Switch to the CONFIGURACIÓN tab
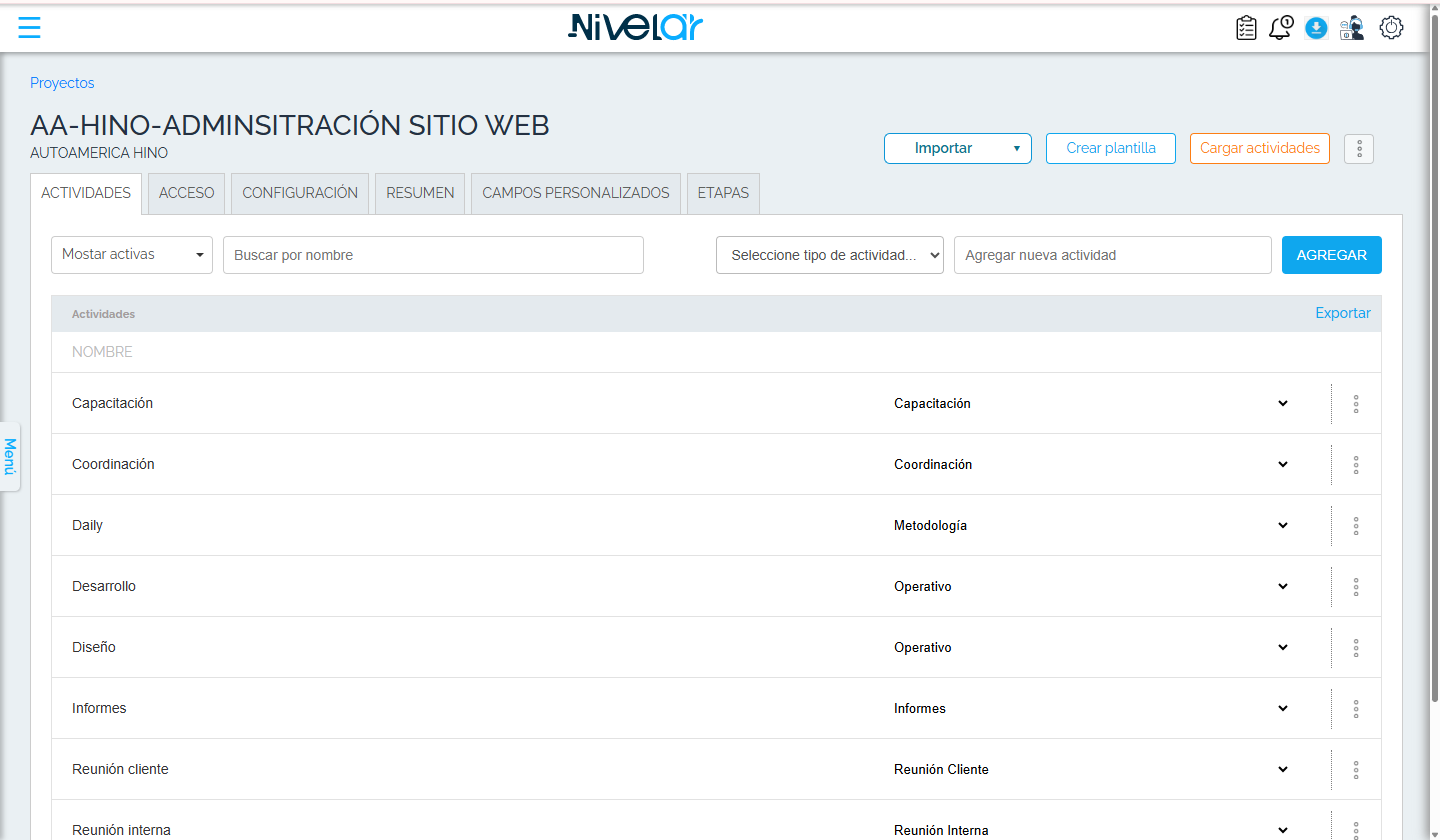This screenshot has width=1440, height=840. click(x=300, y=193)
